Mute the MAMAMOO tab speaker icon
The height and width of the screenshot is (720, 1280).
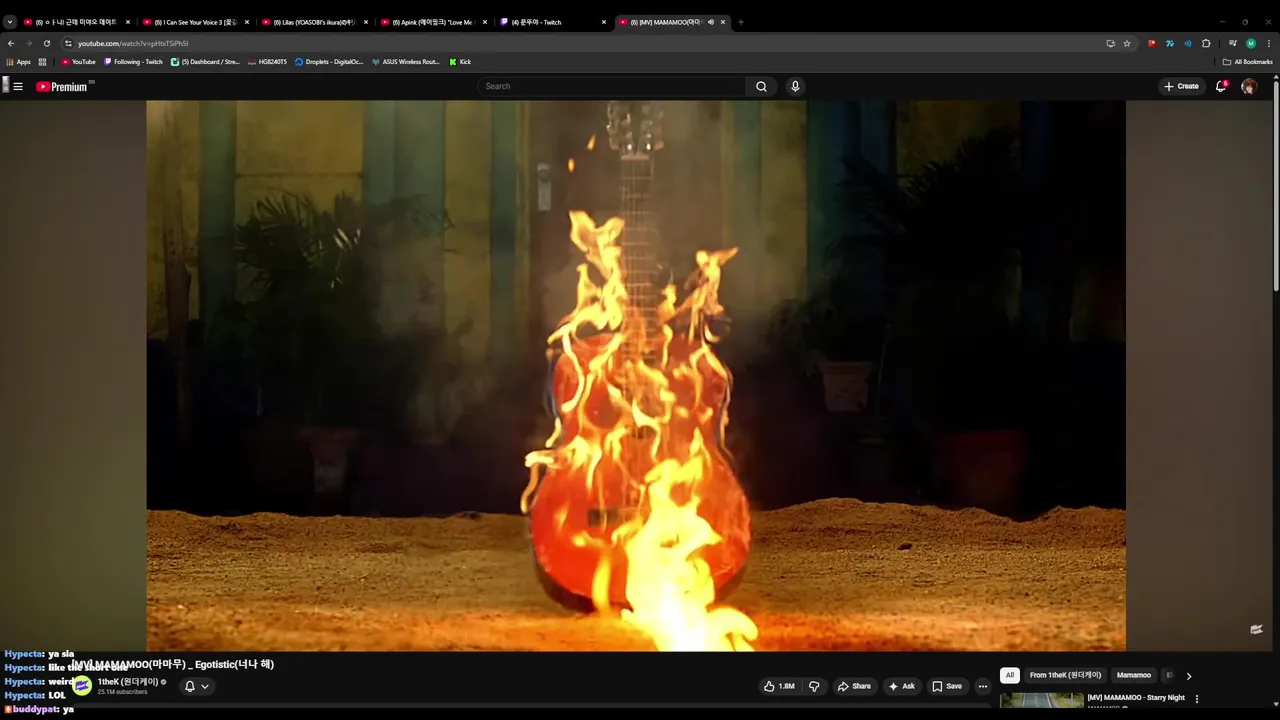click(711, 22)
